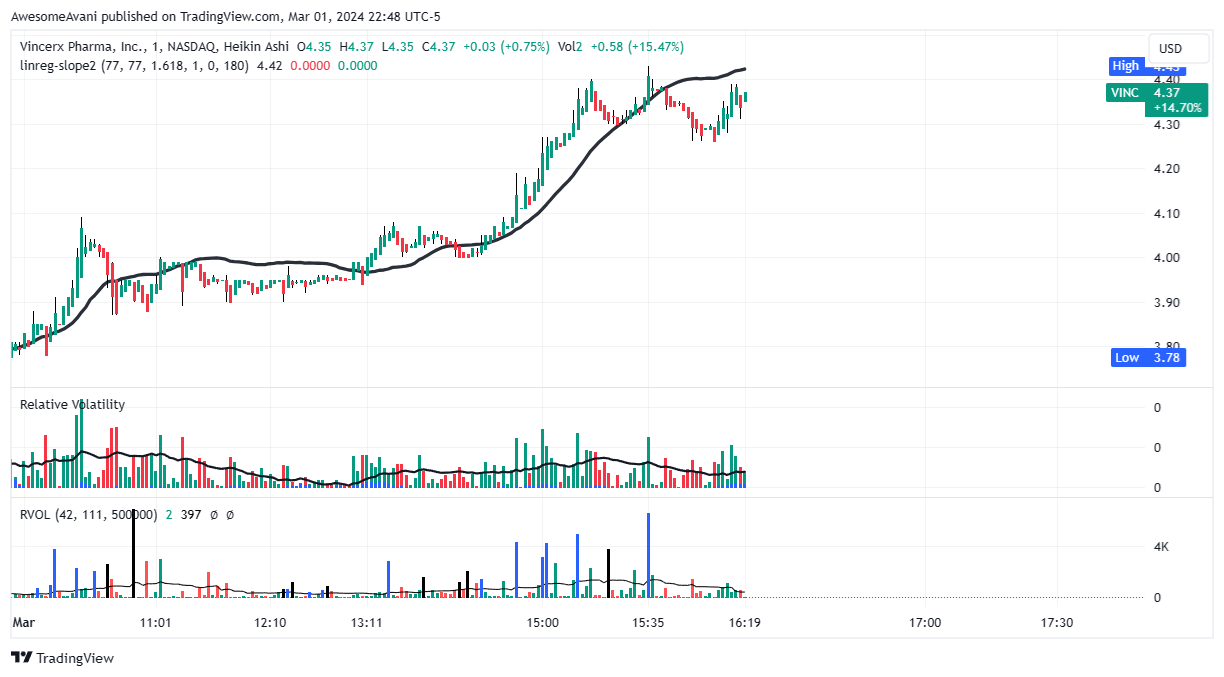1224x677 pixels.
Task: Click the 15:35 time axis label
Action: (x=649, y=622)
